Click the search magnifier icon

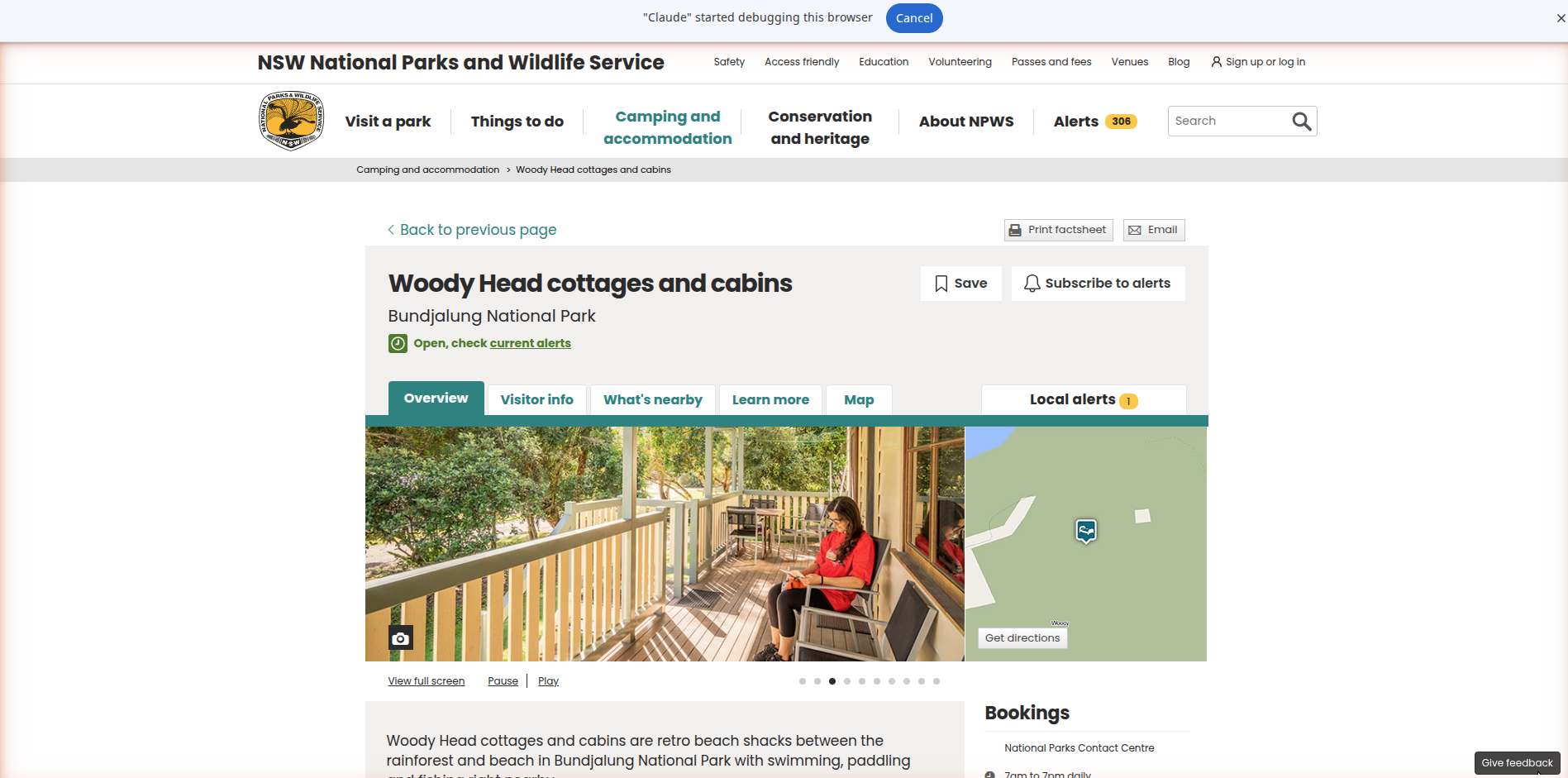click(1301, 122)
